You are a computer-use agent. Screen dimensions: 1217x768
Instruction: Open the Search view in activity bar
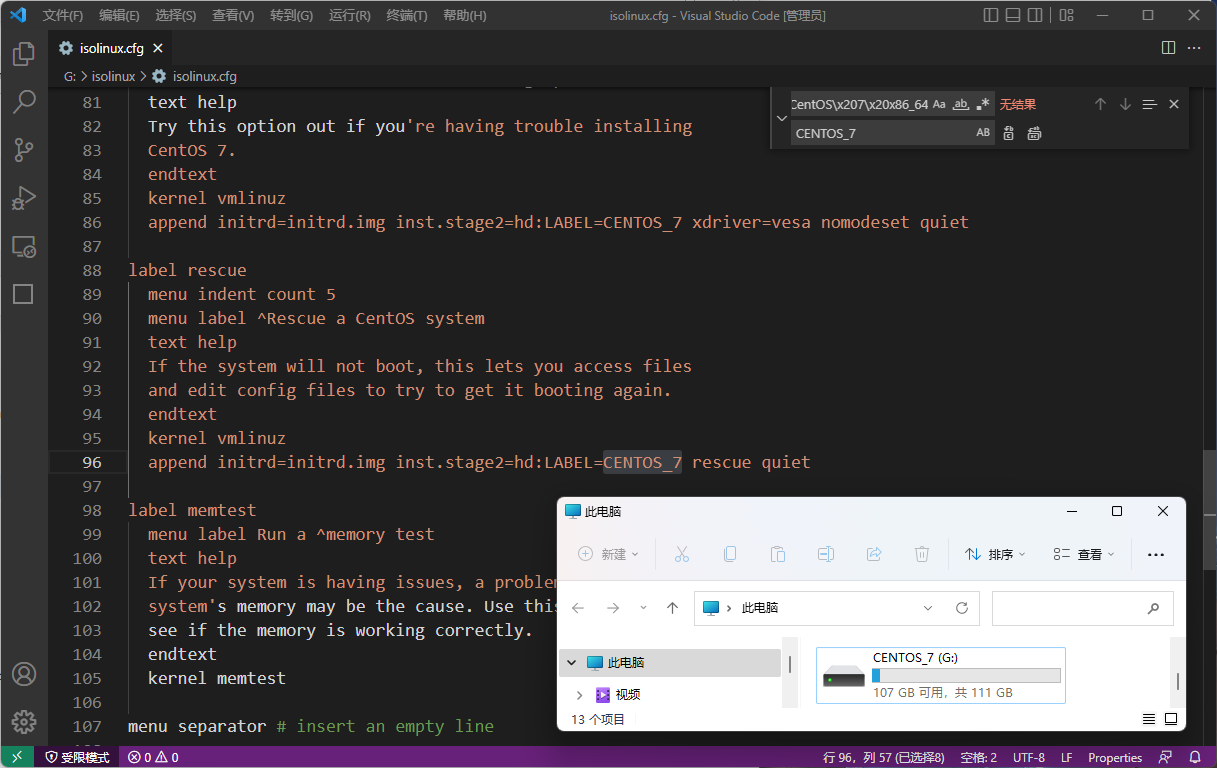[23, 101]
